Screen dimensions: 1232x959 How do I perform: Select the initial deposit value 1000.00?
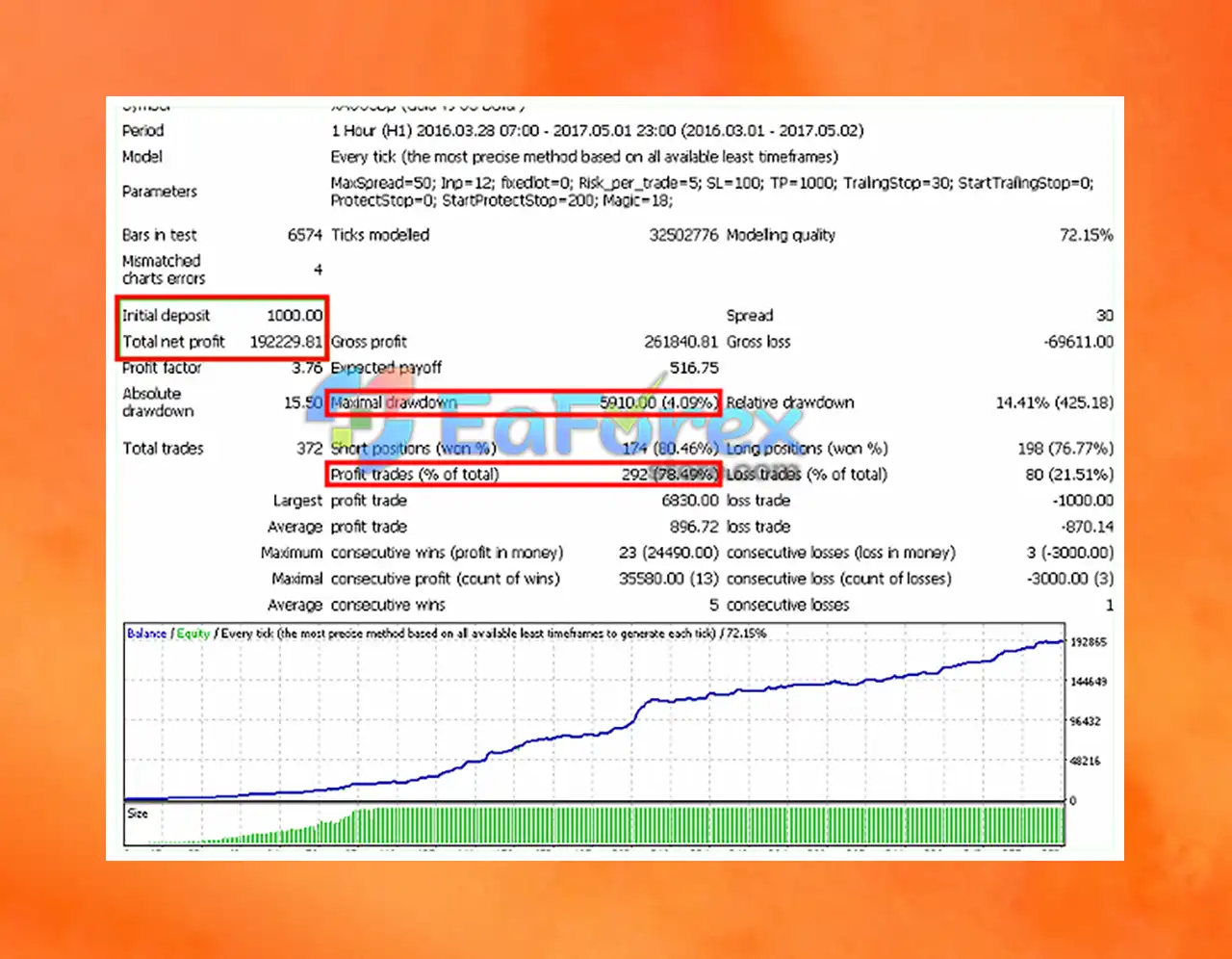(x=295, y=315)
